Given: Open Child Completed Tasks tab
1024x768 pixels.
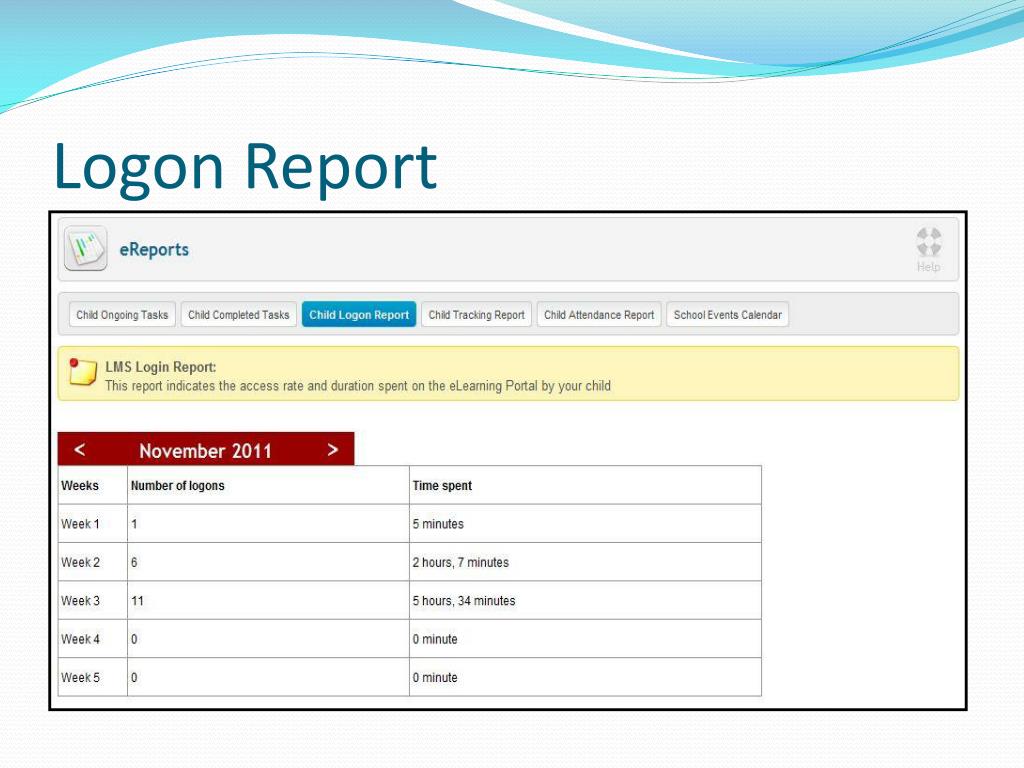Looking at the screenshot, I should 238,315.
